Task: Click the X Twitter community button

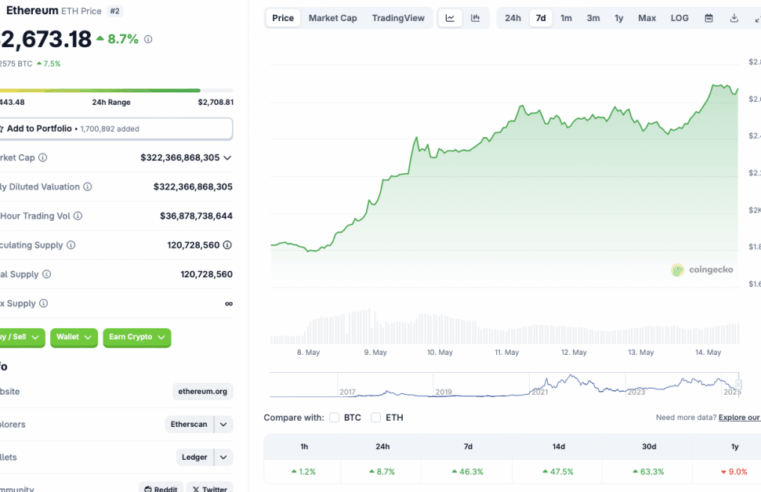Action: [x=210, y=487]
